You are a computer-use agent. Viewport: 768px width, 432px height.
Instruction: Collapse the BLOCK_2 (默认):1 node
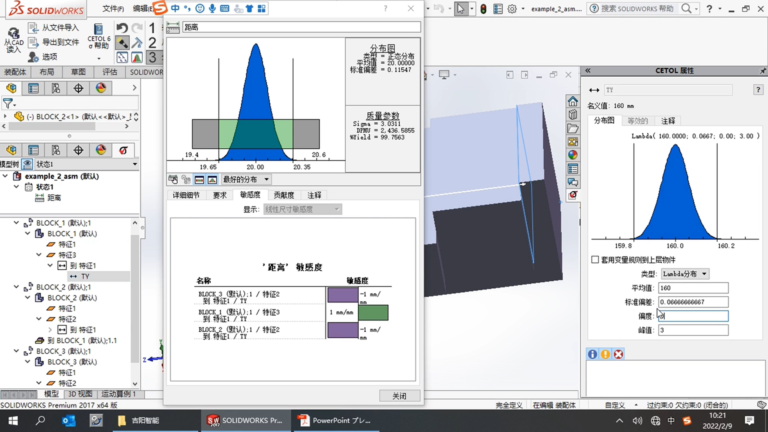(x=17, y=287)
